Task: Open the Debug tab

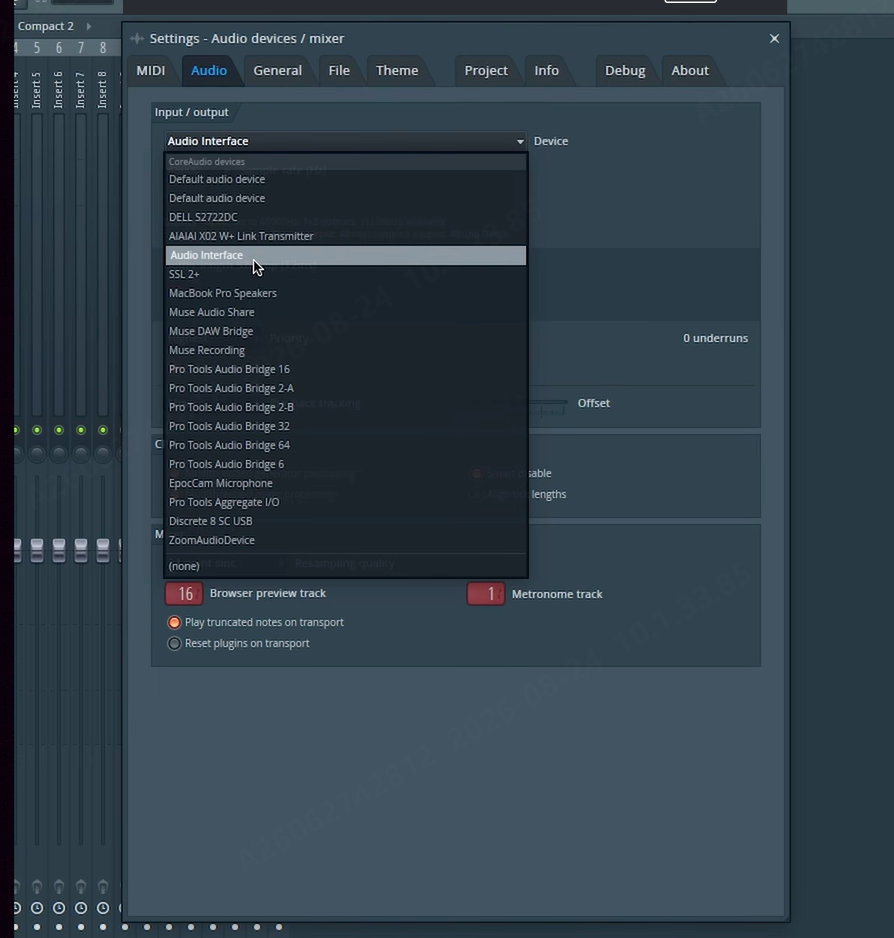Action: click(x=625, y=71)
